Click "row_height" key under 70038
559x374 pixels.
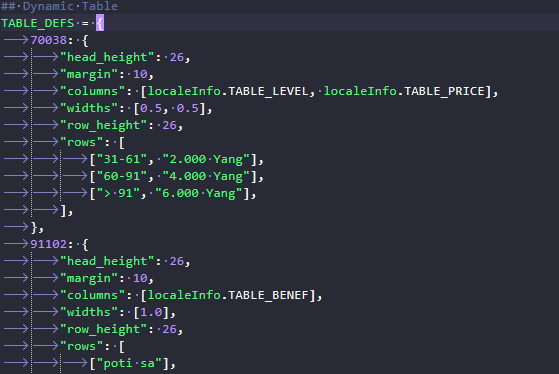[103, 125]
